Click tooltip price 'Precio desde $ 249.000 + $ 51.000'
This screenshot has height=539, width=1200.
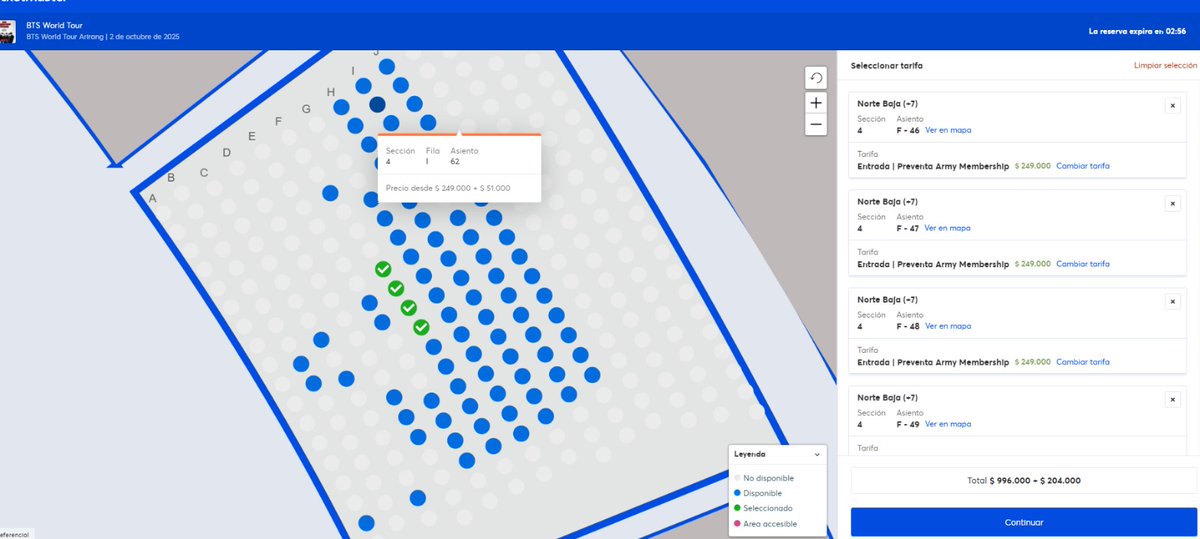(x=448, y=187)
